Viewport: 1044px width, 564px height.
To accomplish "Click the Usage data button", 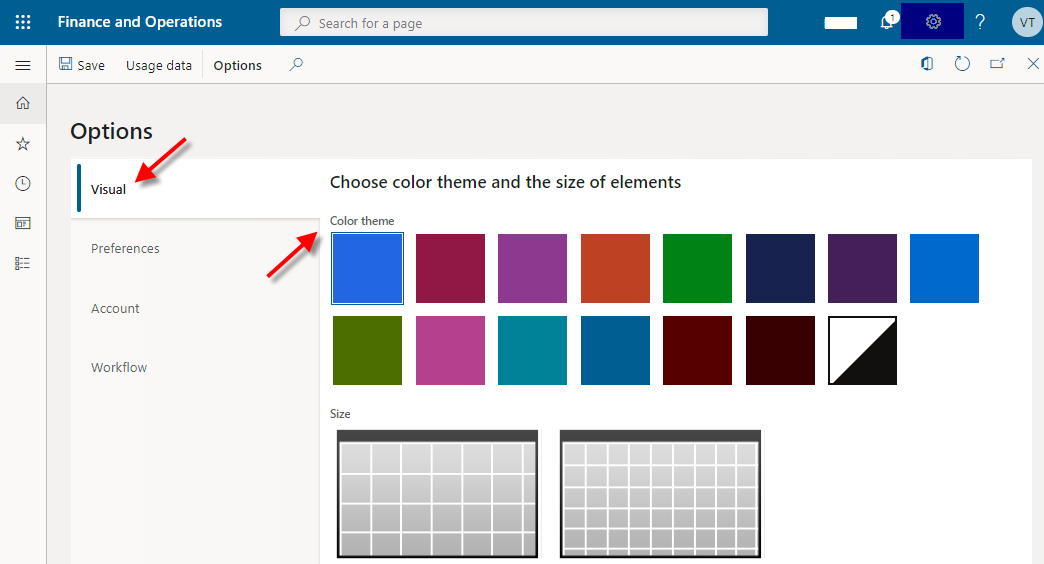I will (158, 65).
